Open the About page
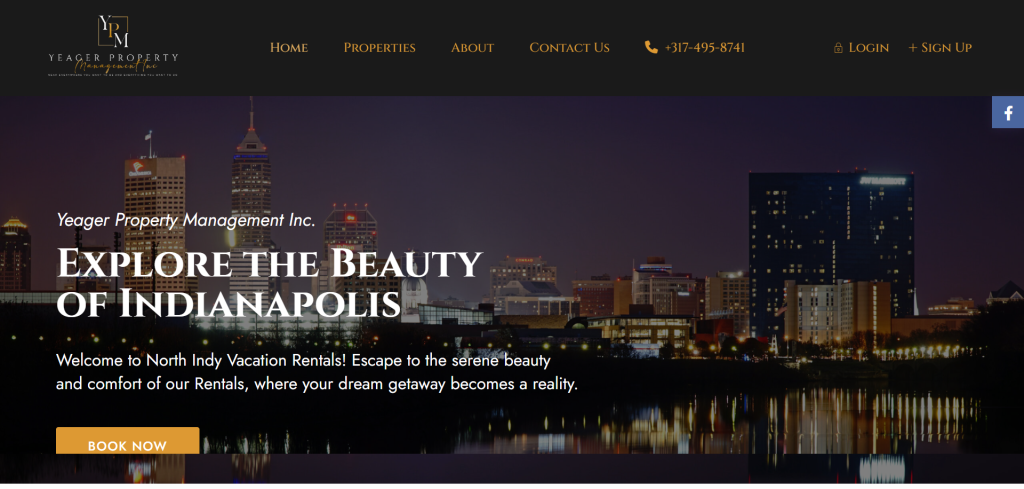This screenshot has width=1024, height=489. 472,48
